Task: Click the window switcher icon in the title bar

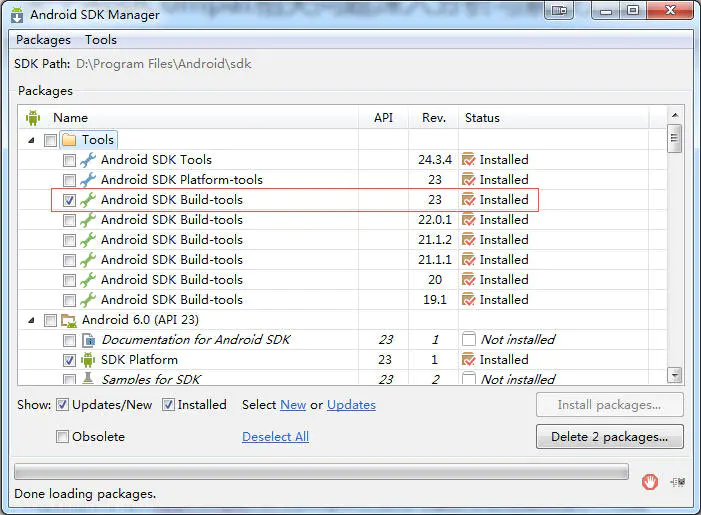Action: pyautogui.click(x=559, y=10)
